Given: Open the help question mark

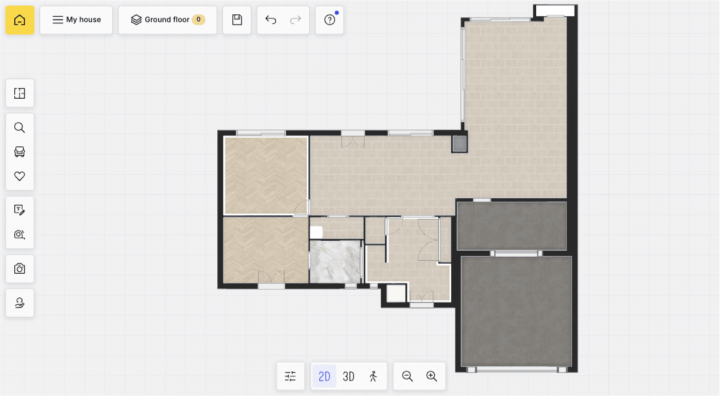Looking at the screenshot, I should pos(330,20).
